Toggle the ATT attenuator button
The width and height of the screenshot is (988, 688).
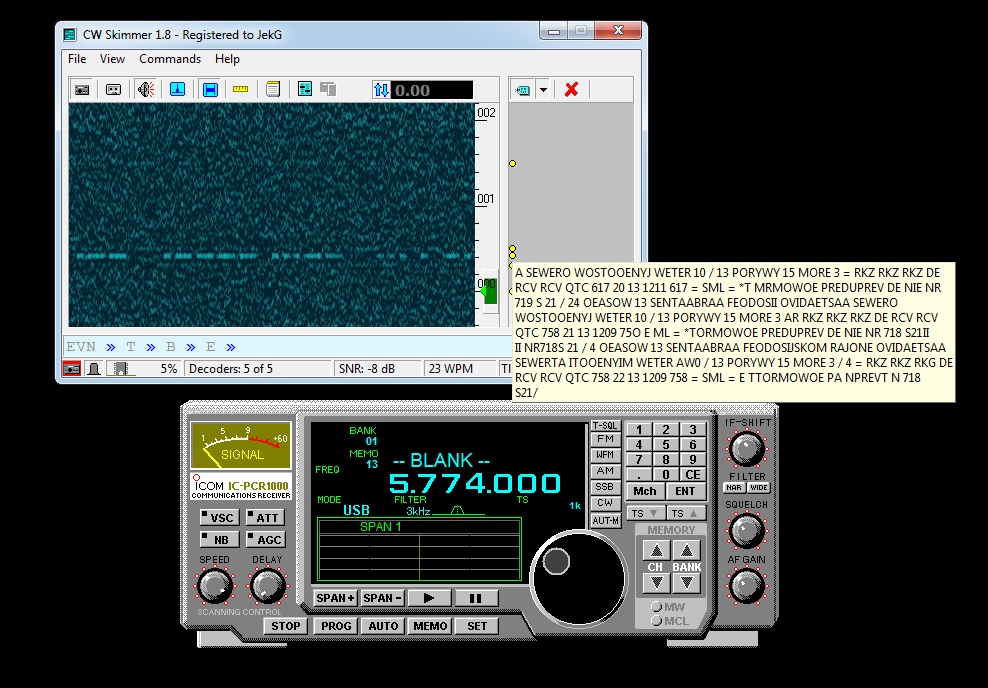[x=265, y=518]
